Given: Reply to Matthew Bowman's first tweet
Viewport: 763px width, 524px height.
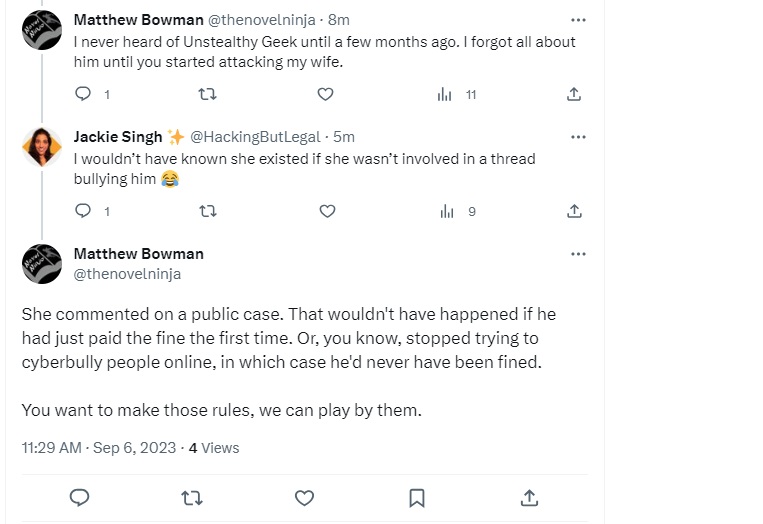Looking at the screenshot, I should tap(84, 94).
